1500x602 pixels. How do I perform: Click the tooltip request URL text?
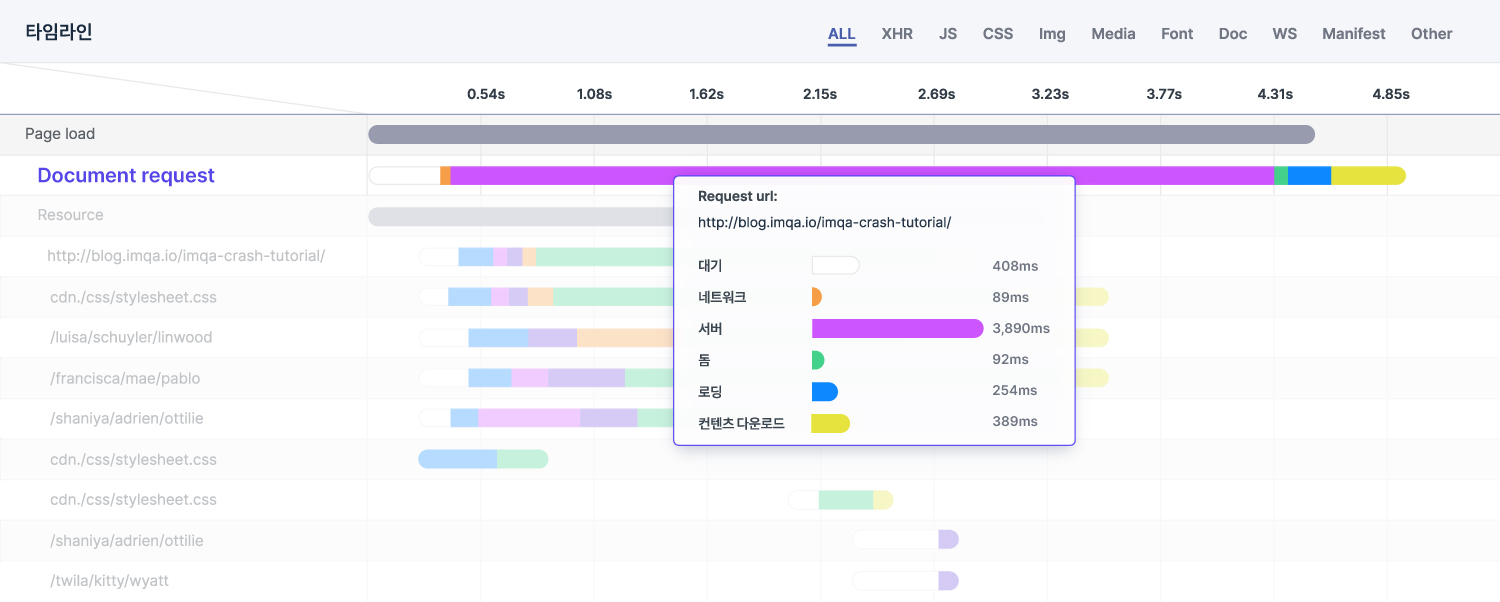[x=824, y=222]
